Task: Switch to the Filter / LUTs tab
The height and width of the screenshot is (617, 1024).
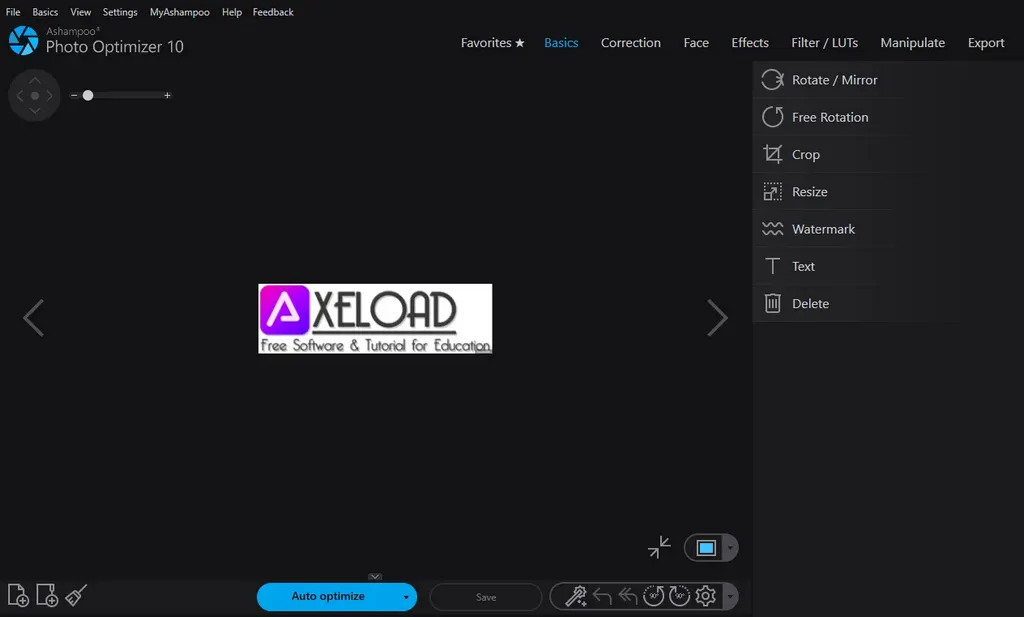Action: [825, 42]
